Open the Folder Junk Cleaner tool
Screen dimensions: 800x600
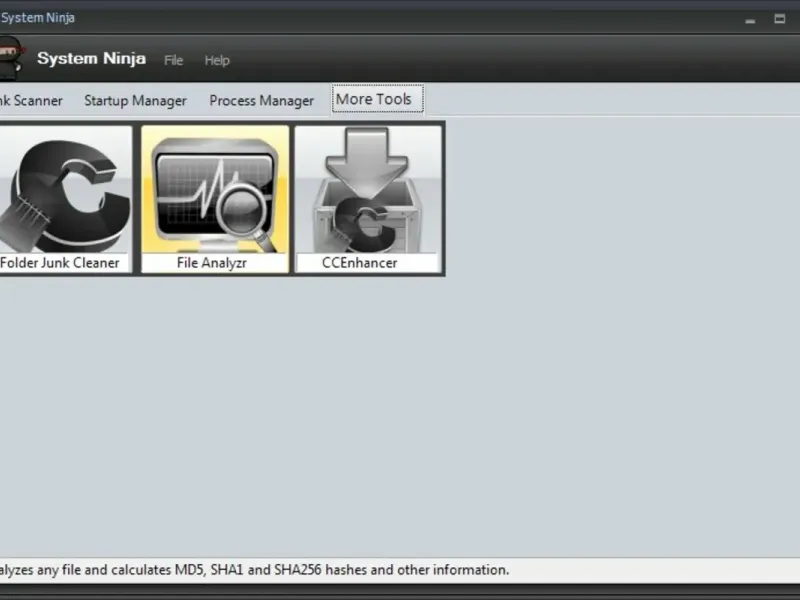pyautogui.click(x=65, y=199)
